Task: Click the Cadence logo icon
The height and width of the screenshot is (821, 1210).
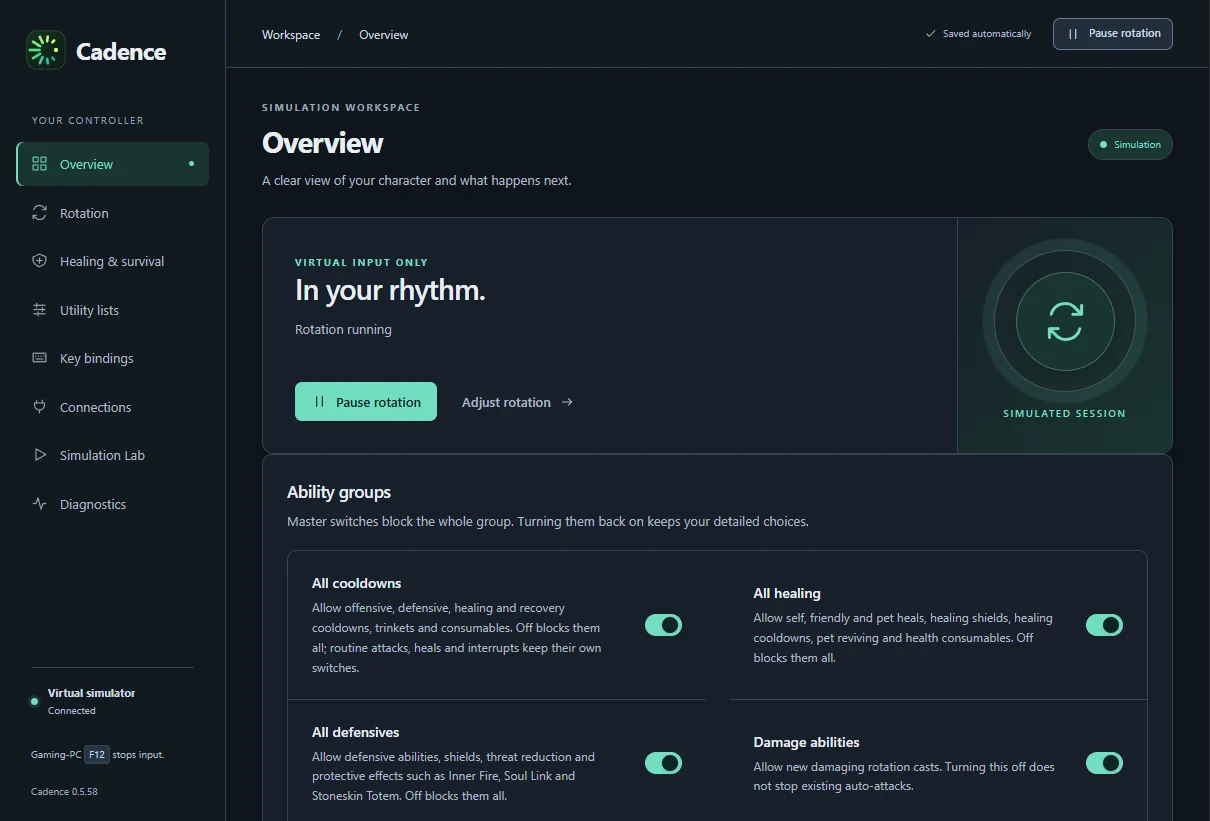Action: tap(46, 50)
